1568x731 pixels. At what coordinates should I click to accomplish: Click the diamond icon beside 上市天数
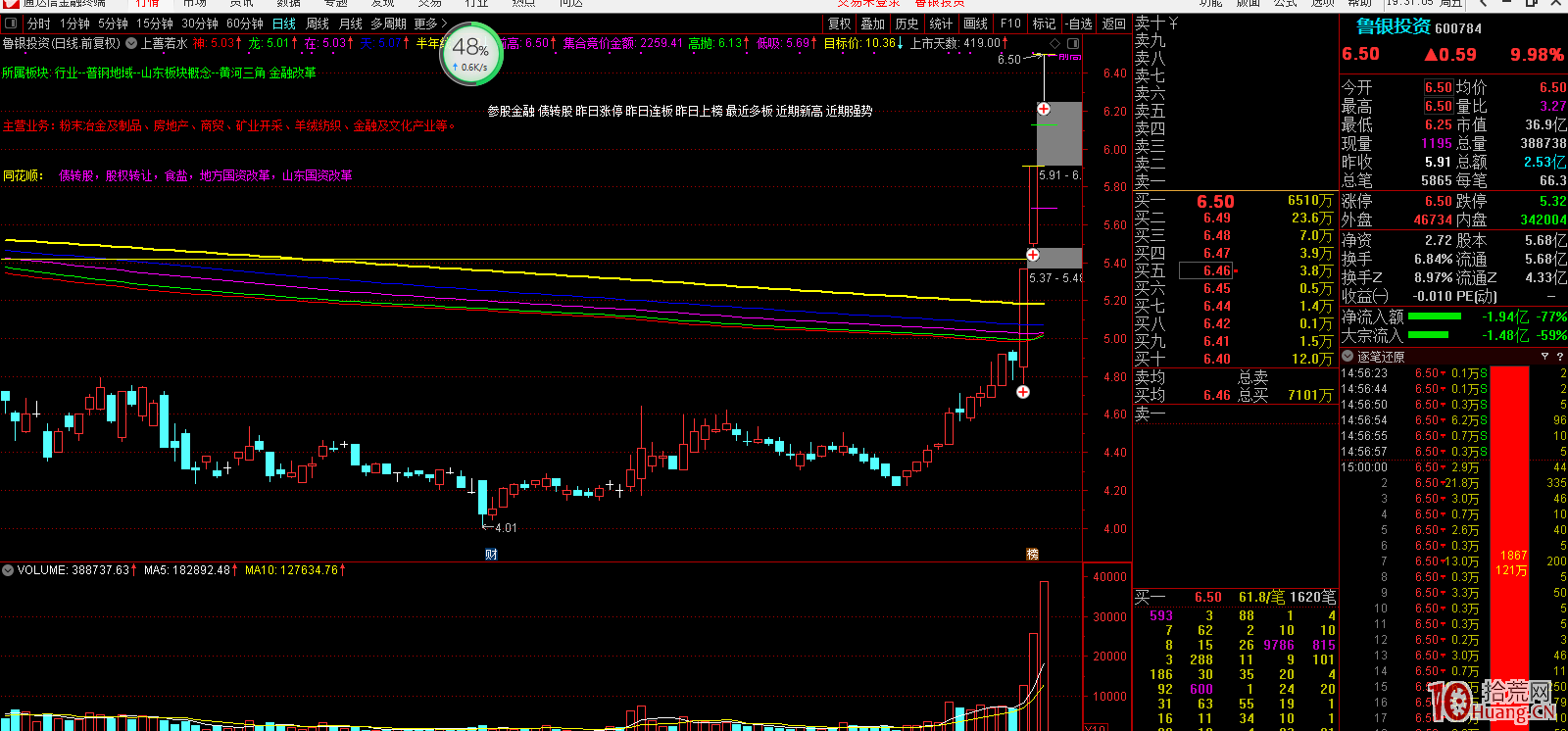point(1055,43)
